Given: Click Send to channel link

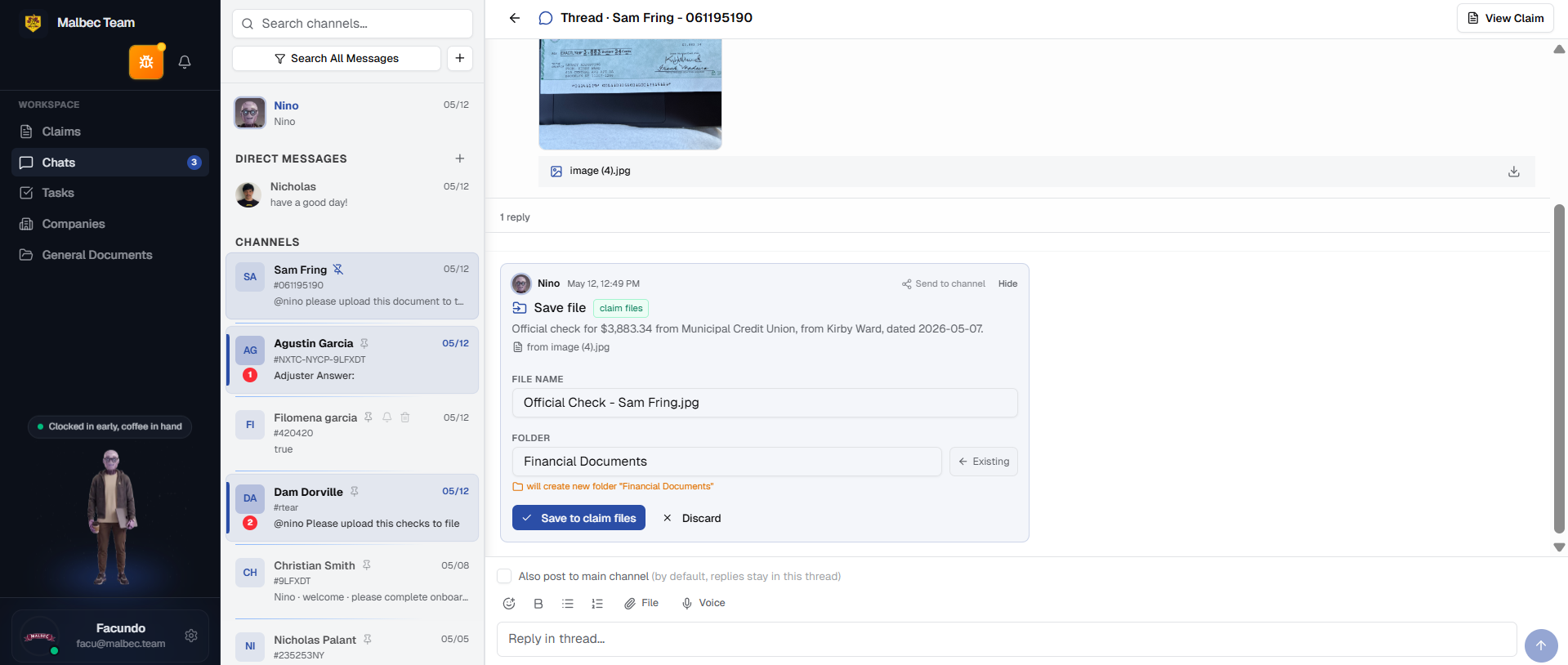Looking at the screenshot, I should 944,284.
